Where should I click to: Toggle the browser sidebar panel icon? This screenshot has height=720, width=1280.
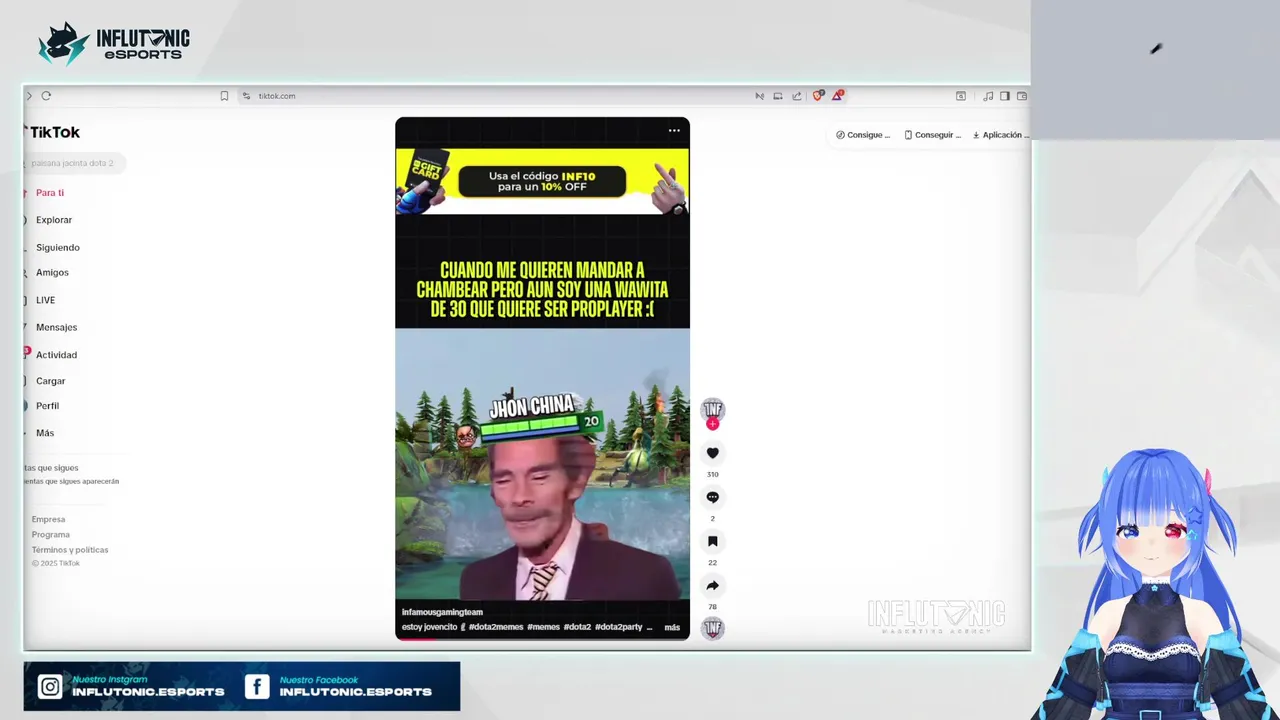coord(1005,96)
